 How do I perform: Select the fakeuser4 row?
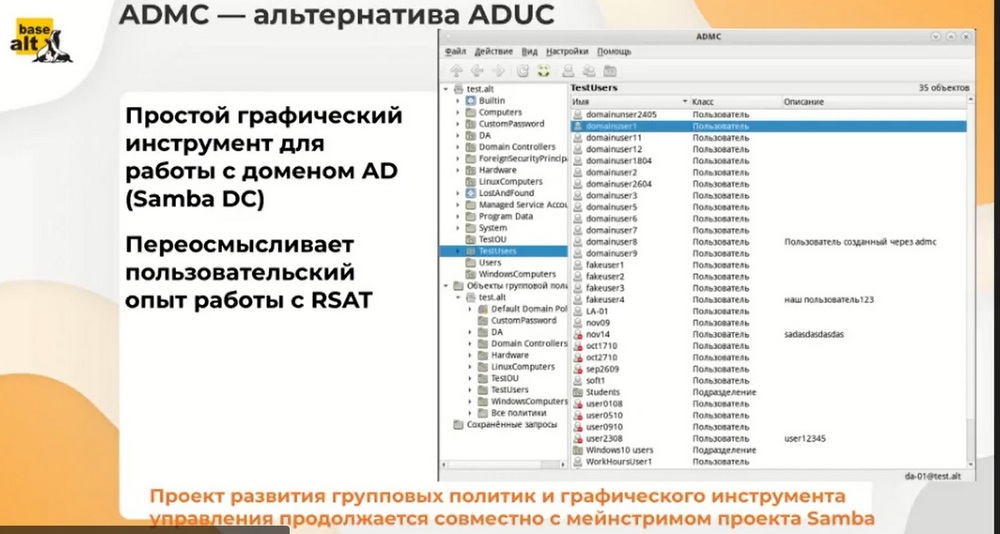(x=768, y=300)
